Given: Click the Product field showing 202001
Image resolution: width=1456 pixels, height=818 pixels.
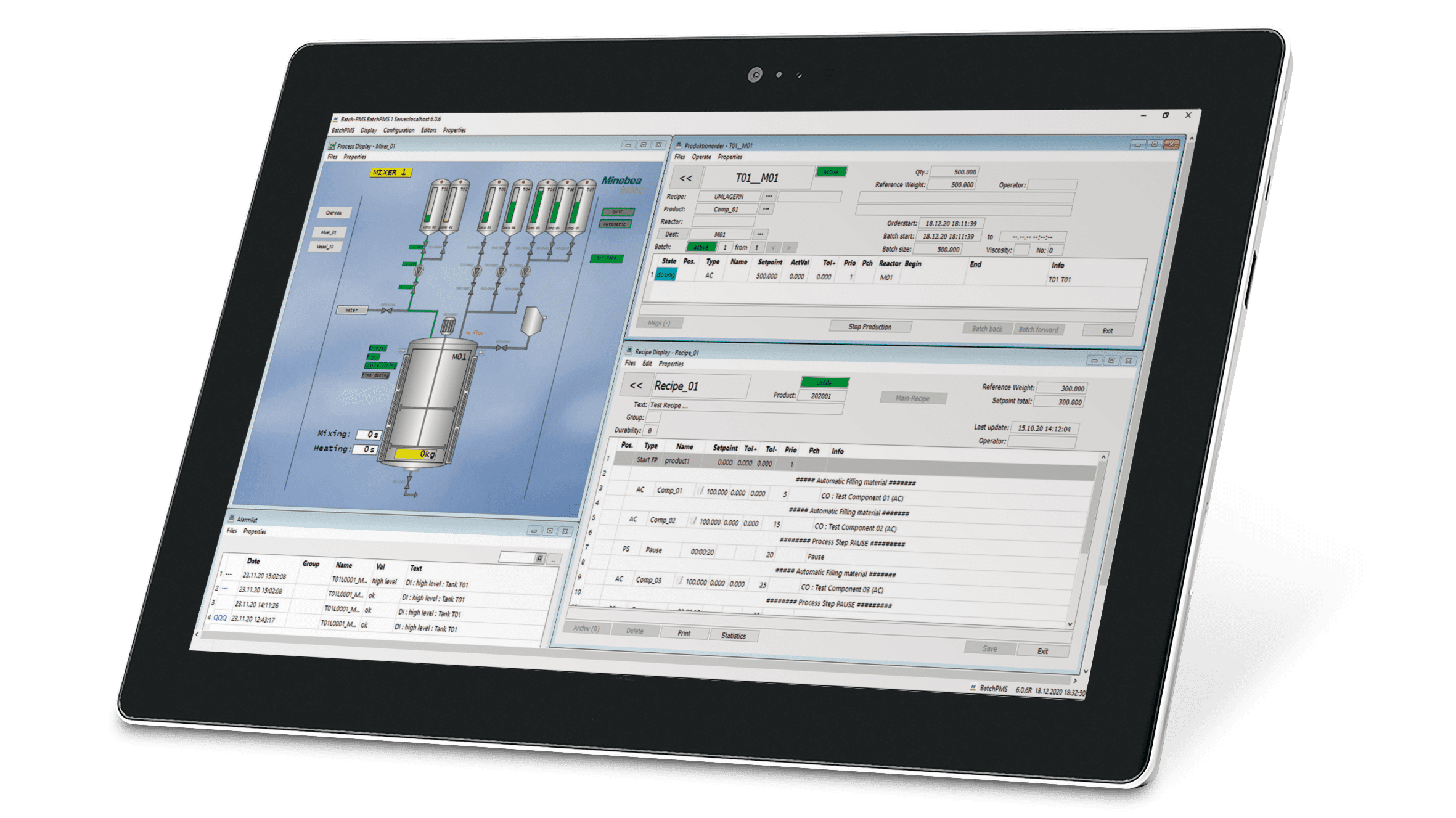Looking at the screenshot, I should 821,396.
